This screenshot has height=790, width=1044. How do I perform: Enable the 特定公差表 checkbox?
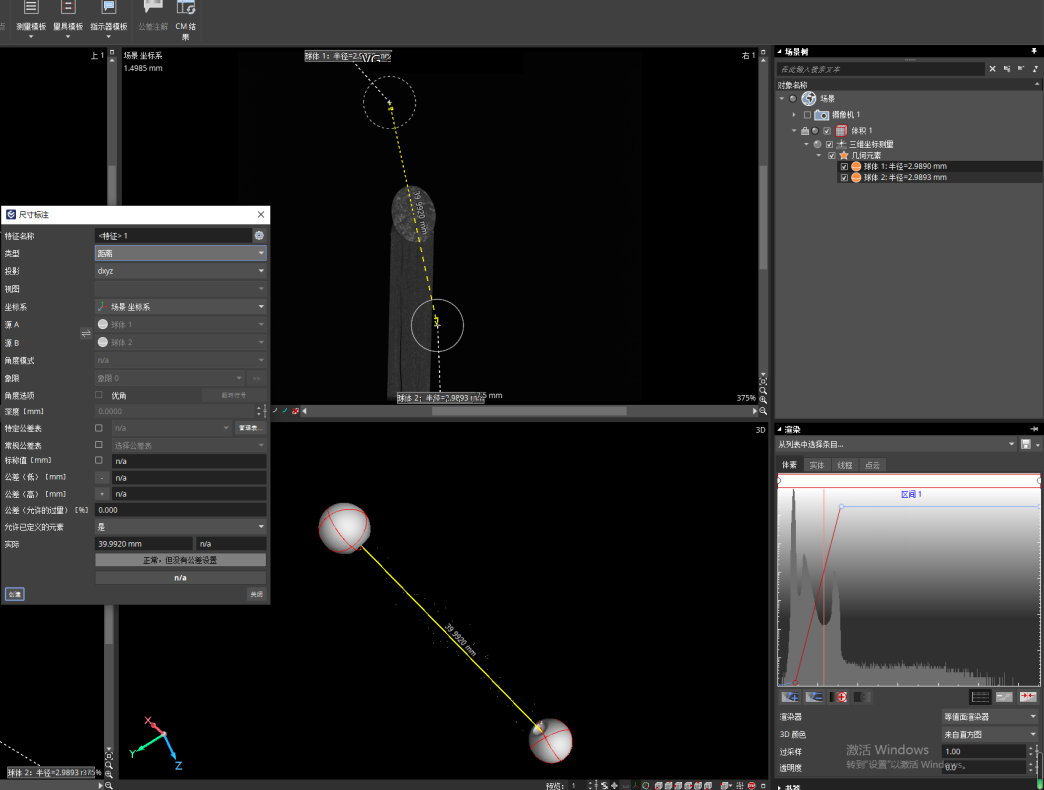(99, 428)
